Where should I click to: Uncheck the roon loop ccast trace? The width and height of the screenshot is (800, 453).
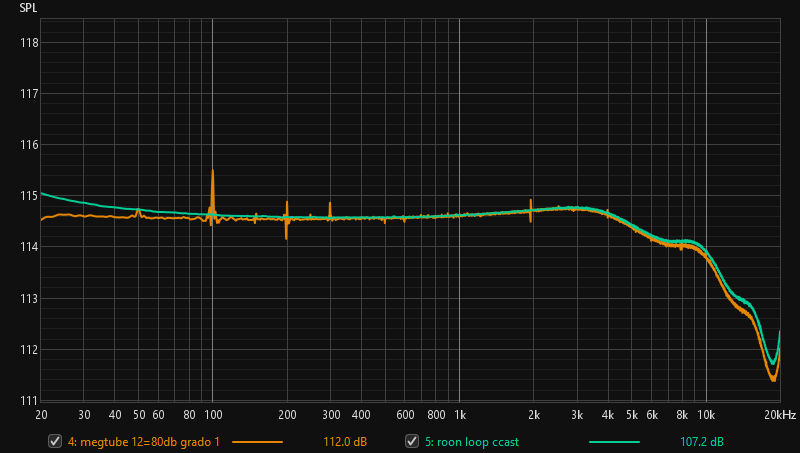[412, 441]
